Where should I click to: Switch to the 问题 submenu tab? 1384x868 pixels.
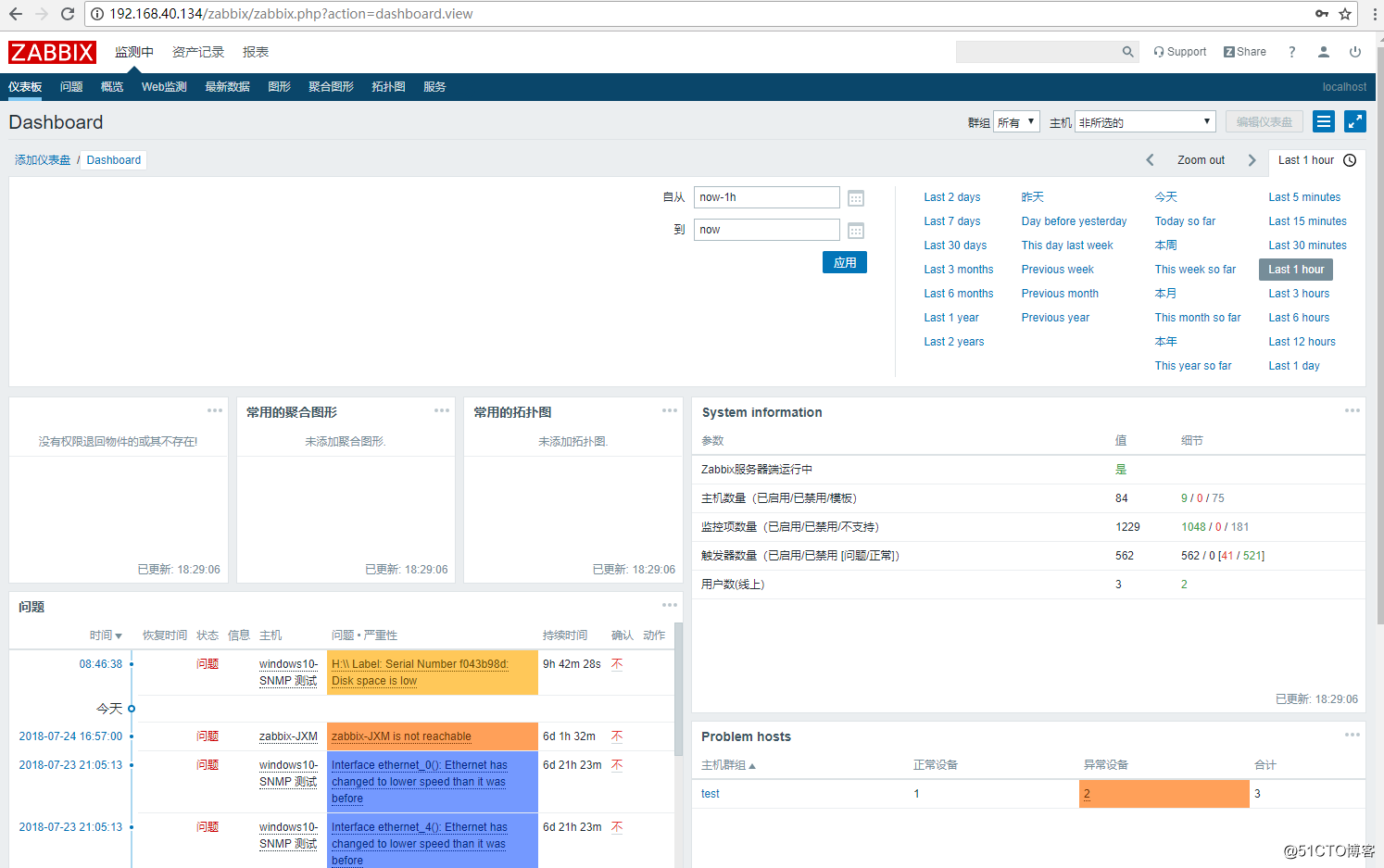coord(71,87)
